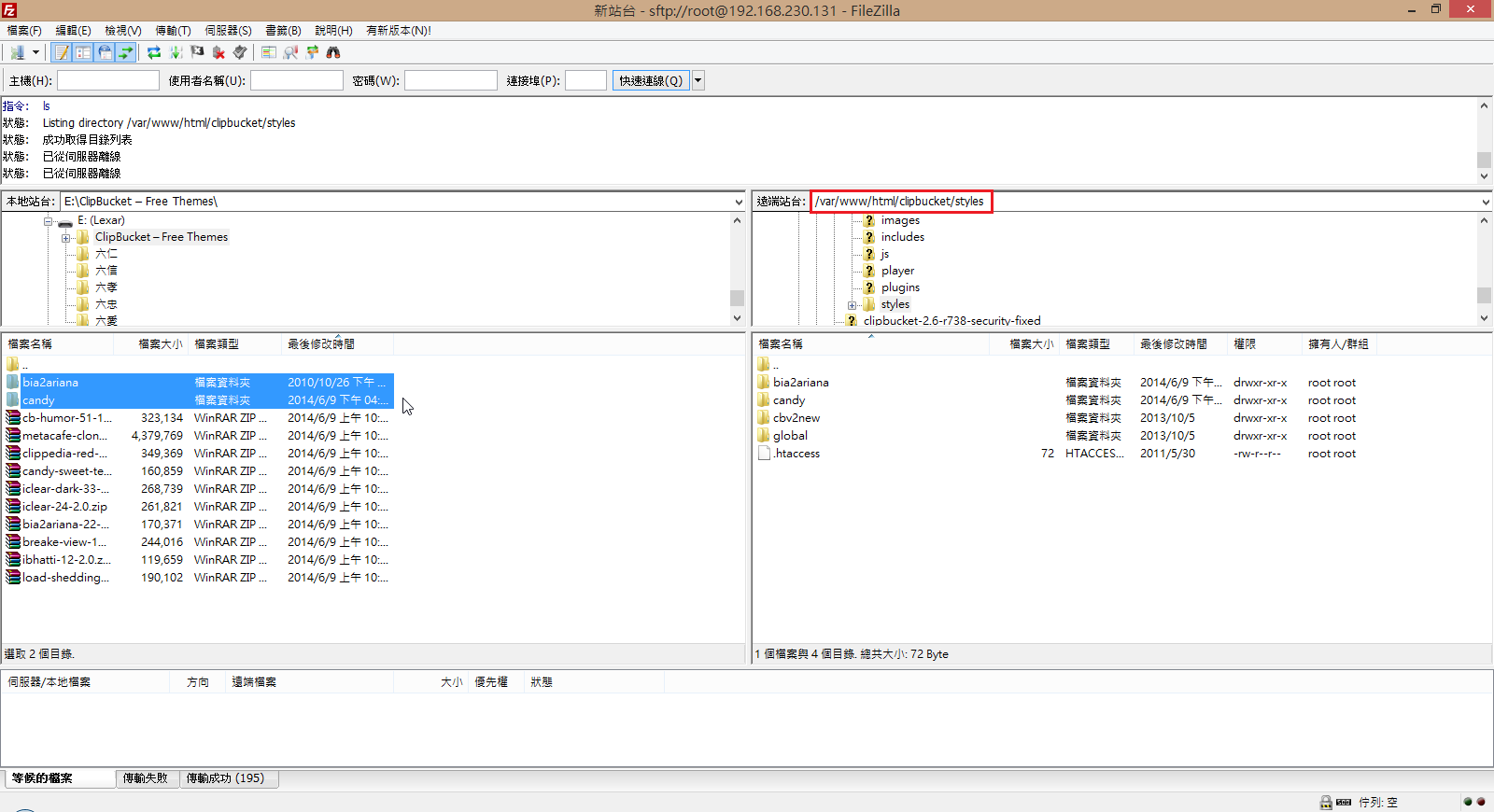Click the encryption lock status icon
This screenshot has height=812, width=1494.
pyautogui.click(x=1326, y=803)
